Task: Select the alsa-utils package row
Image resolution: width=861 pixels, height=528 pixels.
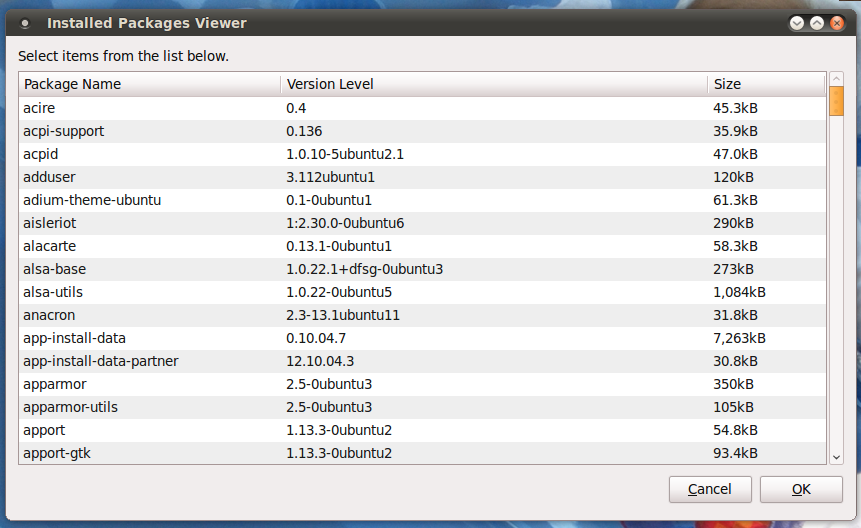Action: [423, 293]
